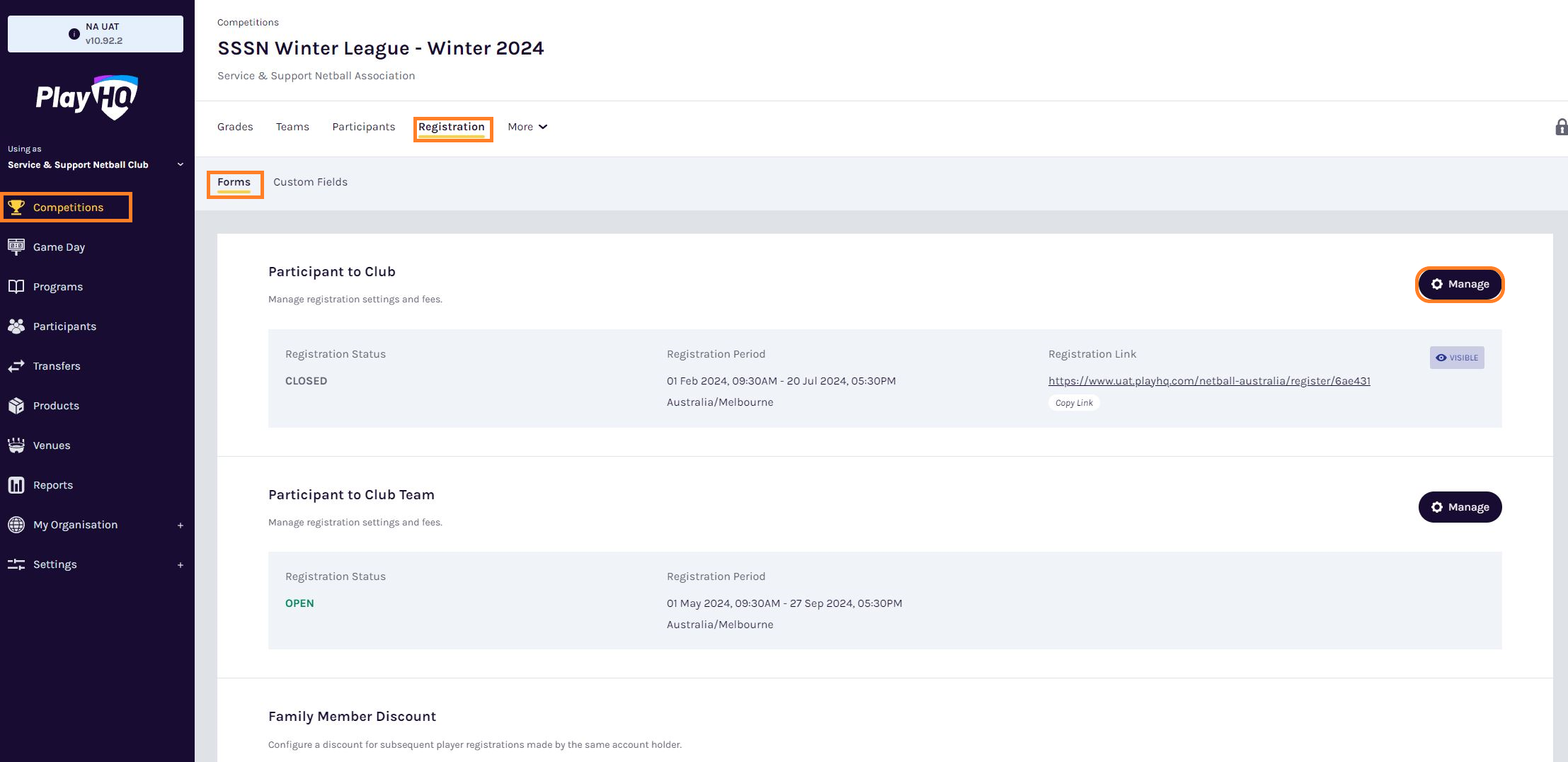This screenshot has width=1568, height=762.
Task: Click the Products box icon
Action: point(16,406)
